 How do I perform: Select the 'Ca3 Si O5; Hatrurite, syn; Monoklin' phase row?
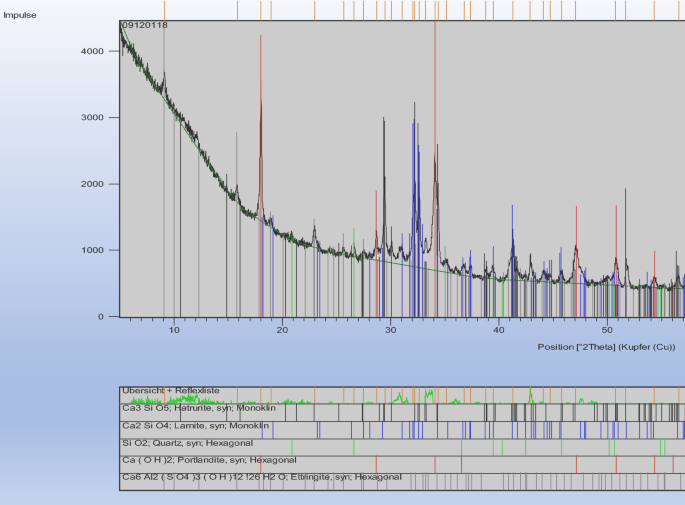click(402, 412)
